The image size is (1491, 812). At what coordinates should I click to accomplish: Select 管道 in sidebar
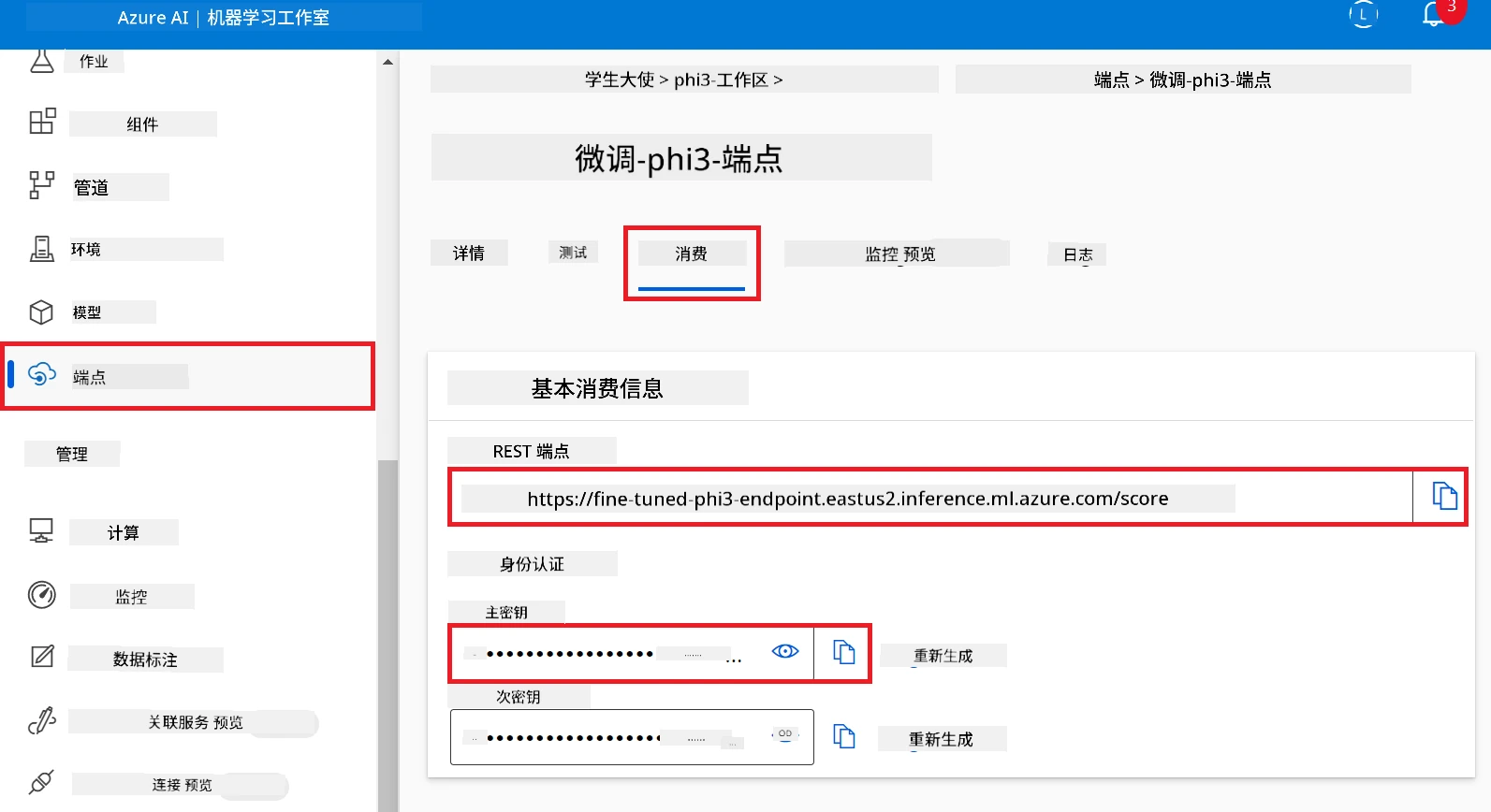[x=92, y=187]
